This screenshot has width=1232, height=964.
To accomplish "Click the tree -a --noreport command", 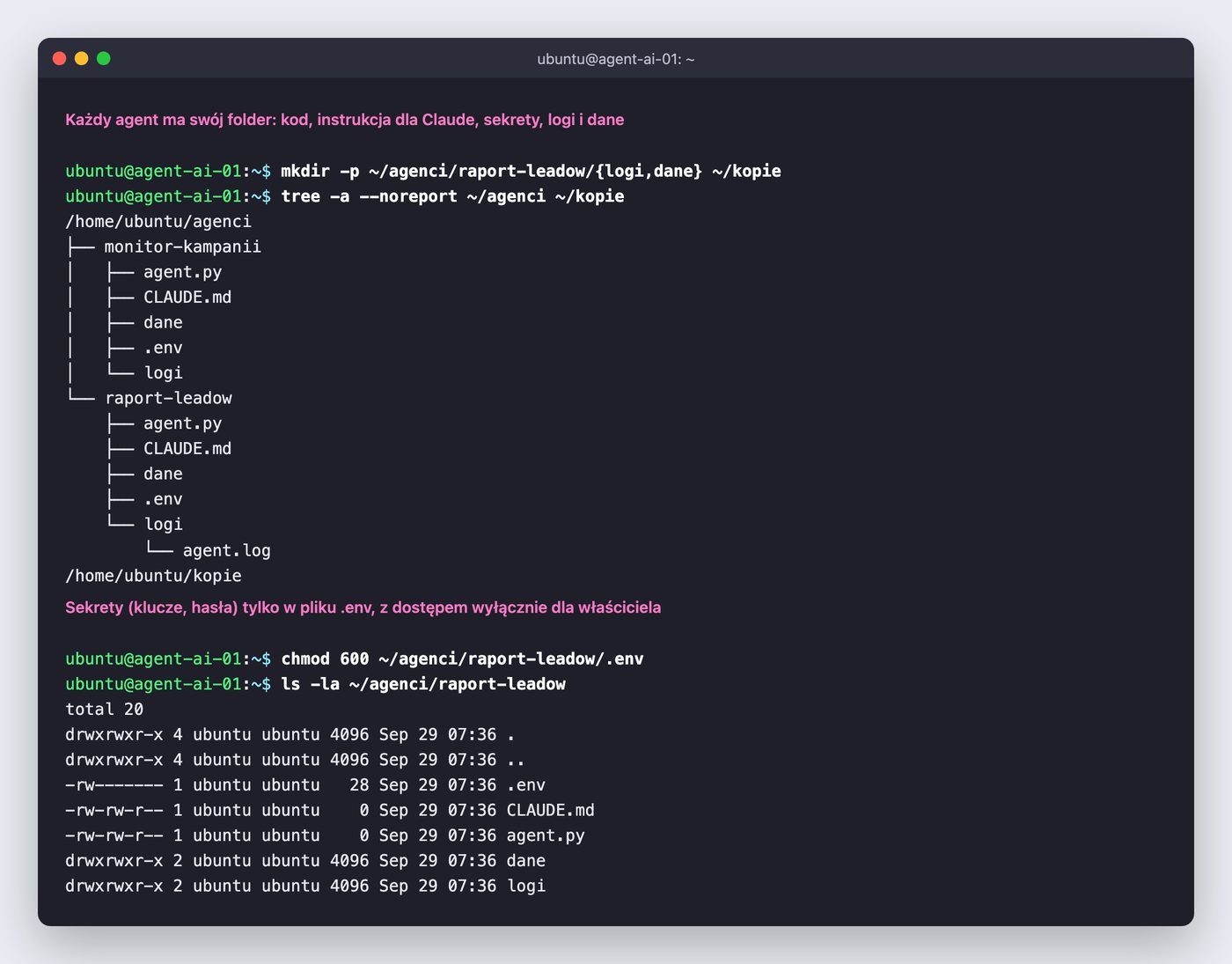I will click(x=452, y=196).
